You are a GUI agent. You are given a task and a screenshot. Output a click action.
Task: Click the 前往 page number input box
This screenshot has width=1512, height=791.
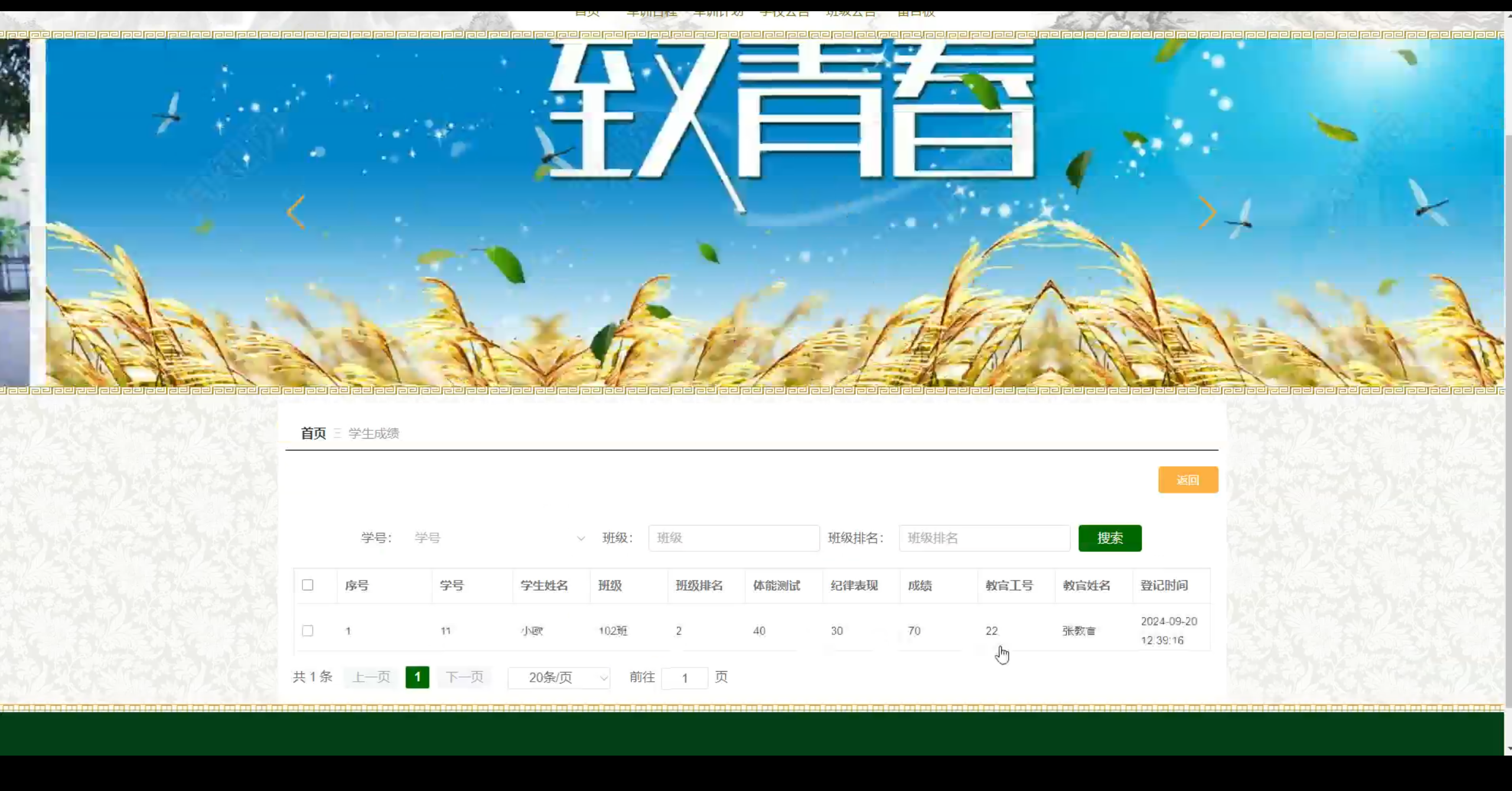point(685,678)
